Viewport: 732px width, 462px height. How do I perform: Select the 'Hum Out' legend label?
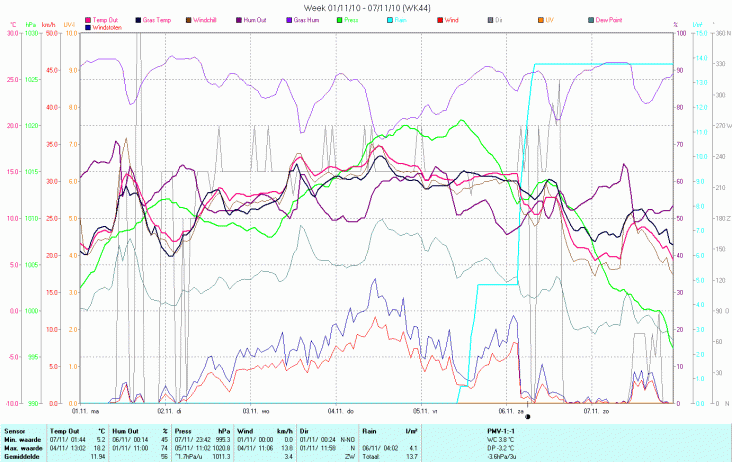point(255,20)
